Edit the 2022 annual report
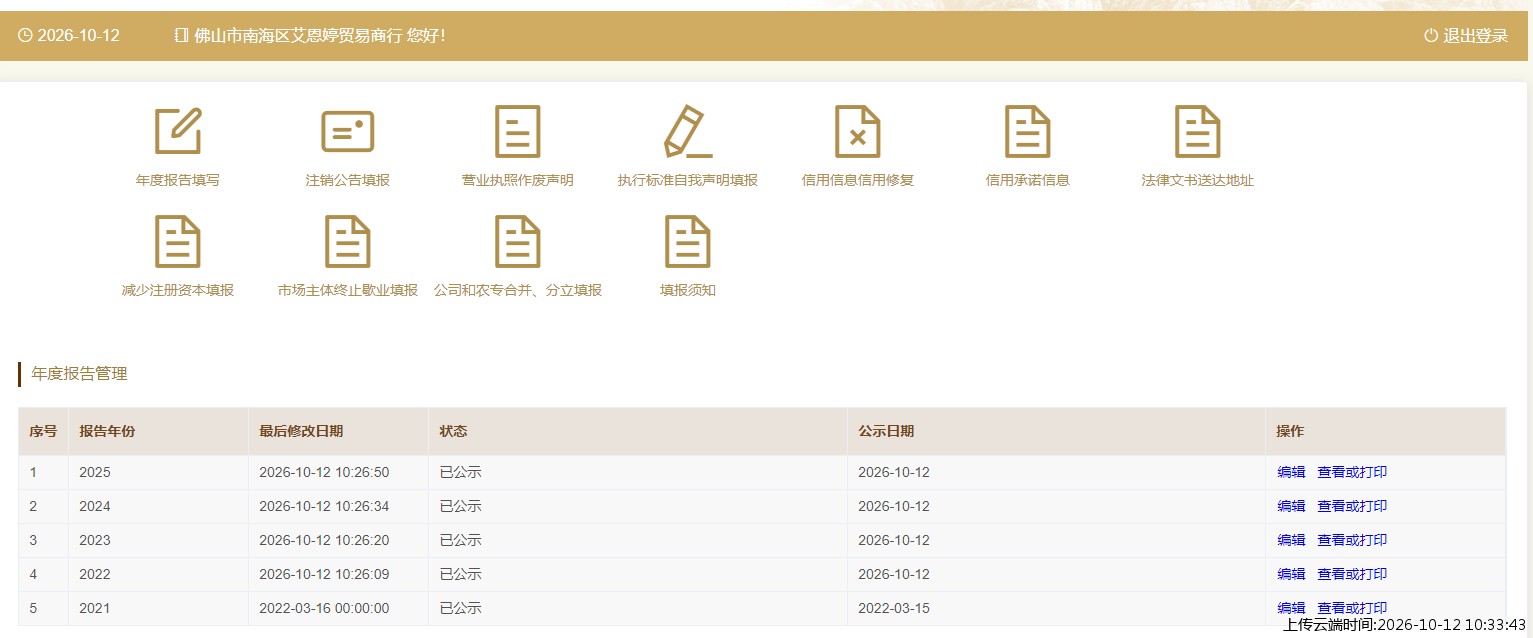Screen dimensions: 1533x638 (1291, 575)
